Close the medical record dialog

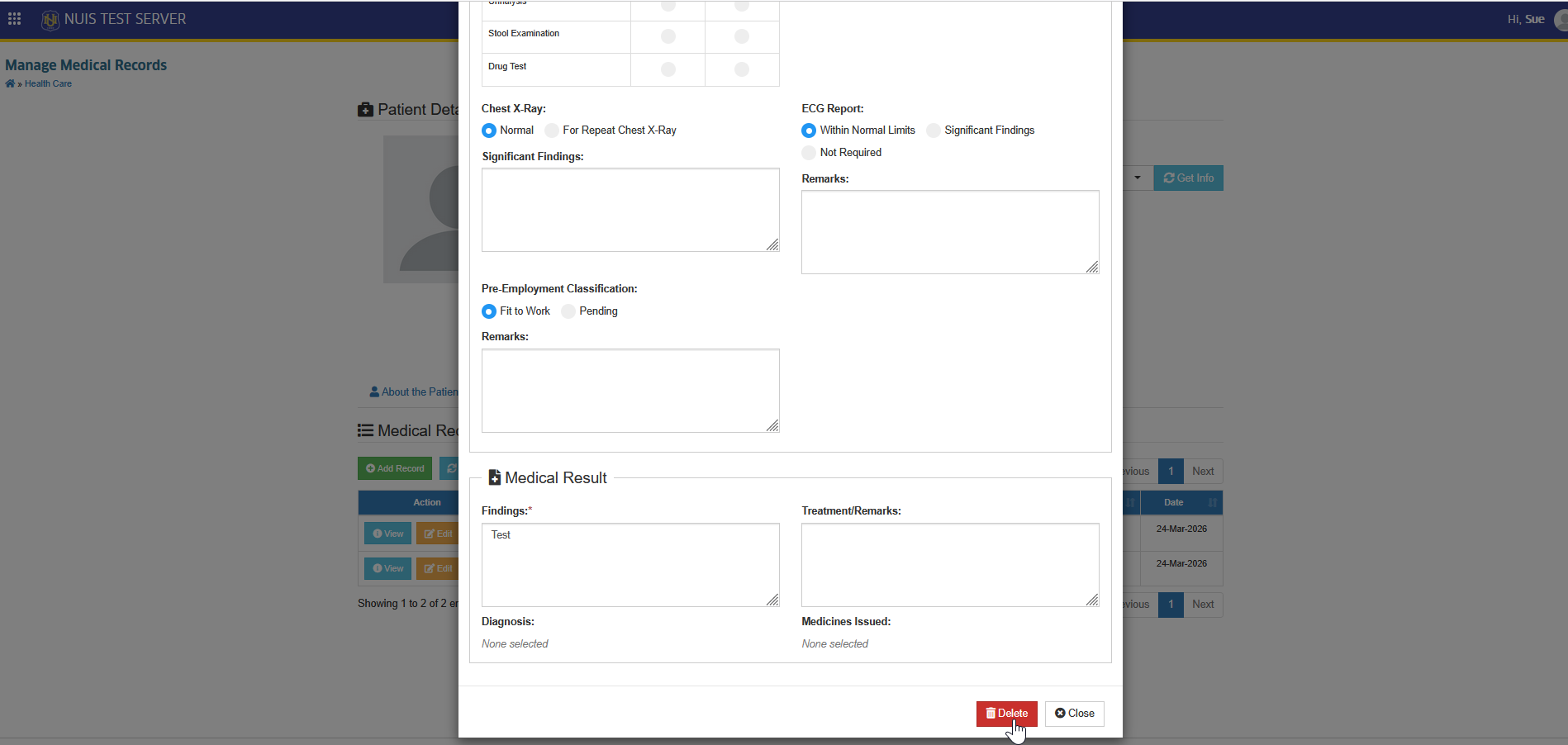[1075, 714]
